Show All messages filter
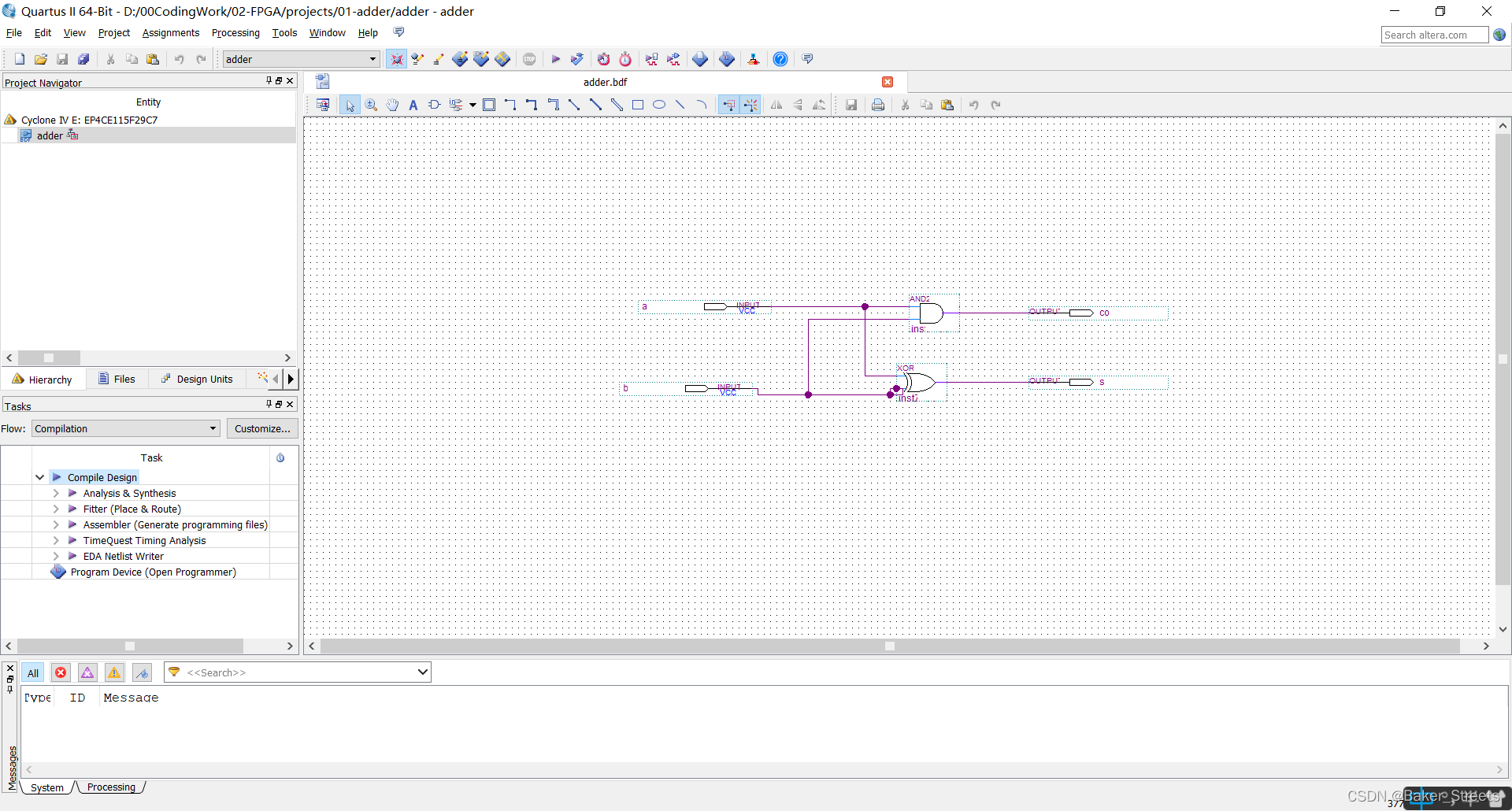The image size is (1512, 811). point(33,672)
